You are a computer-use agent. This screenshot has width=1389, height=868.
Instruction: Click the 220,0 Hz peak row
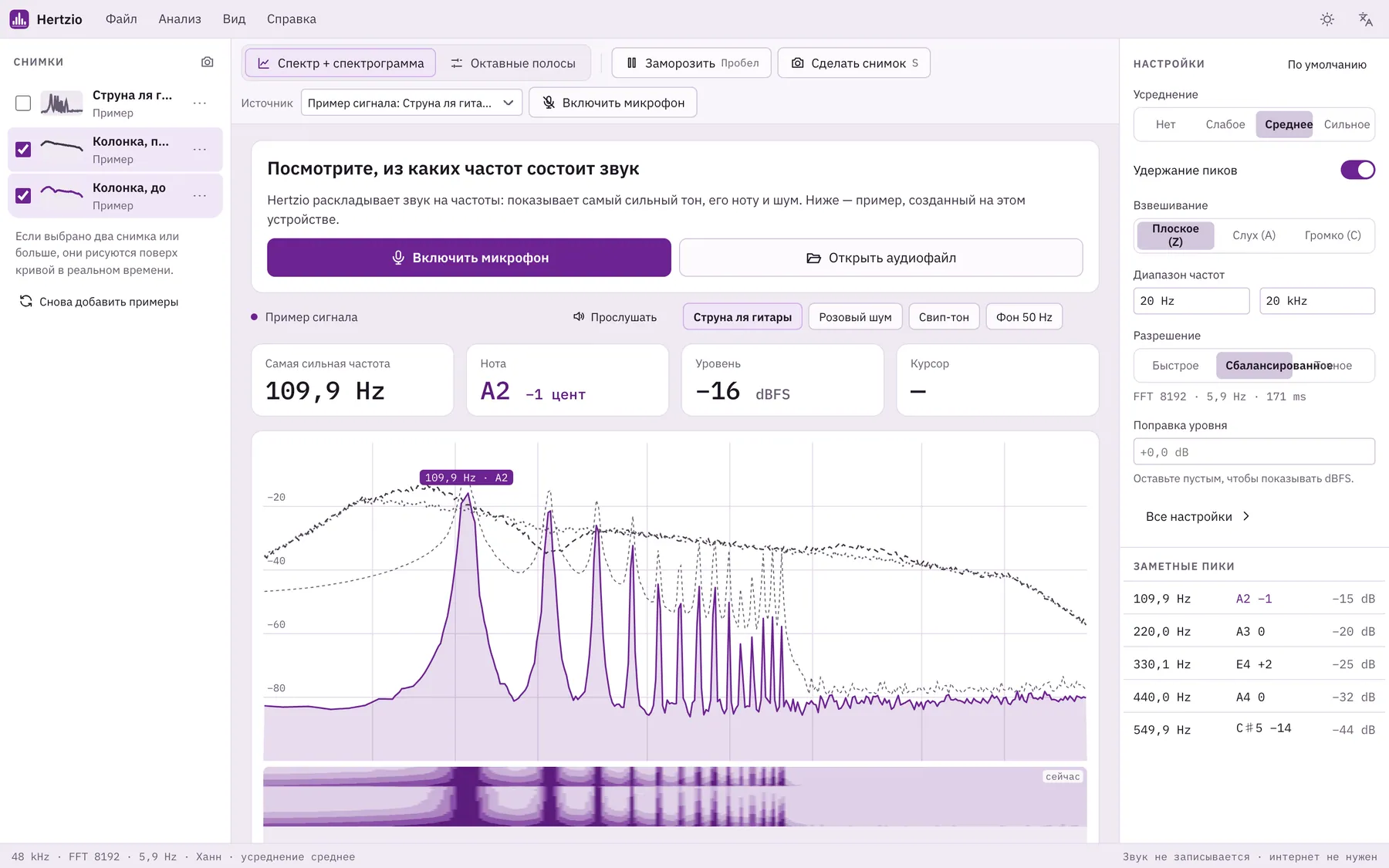1254,632
